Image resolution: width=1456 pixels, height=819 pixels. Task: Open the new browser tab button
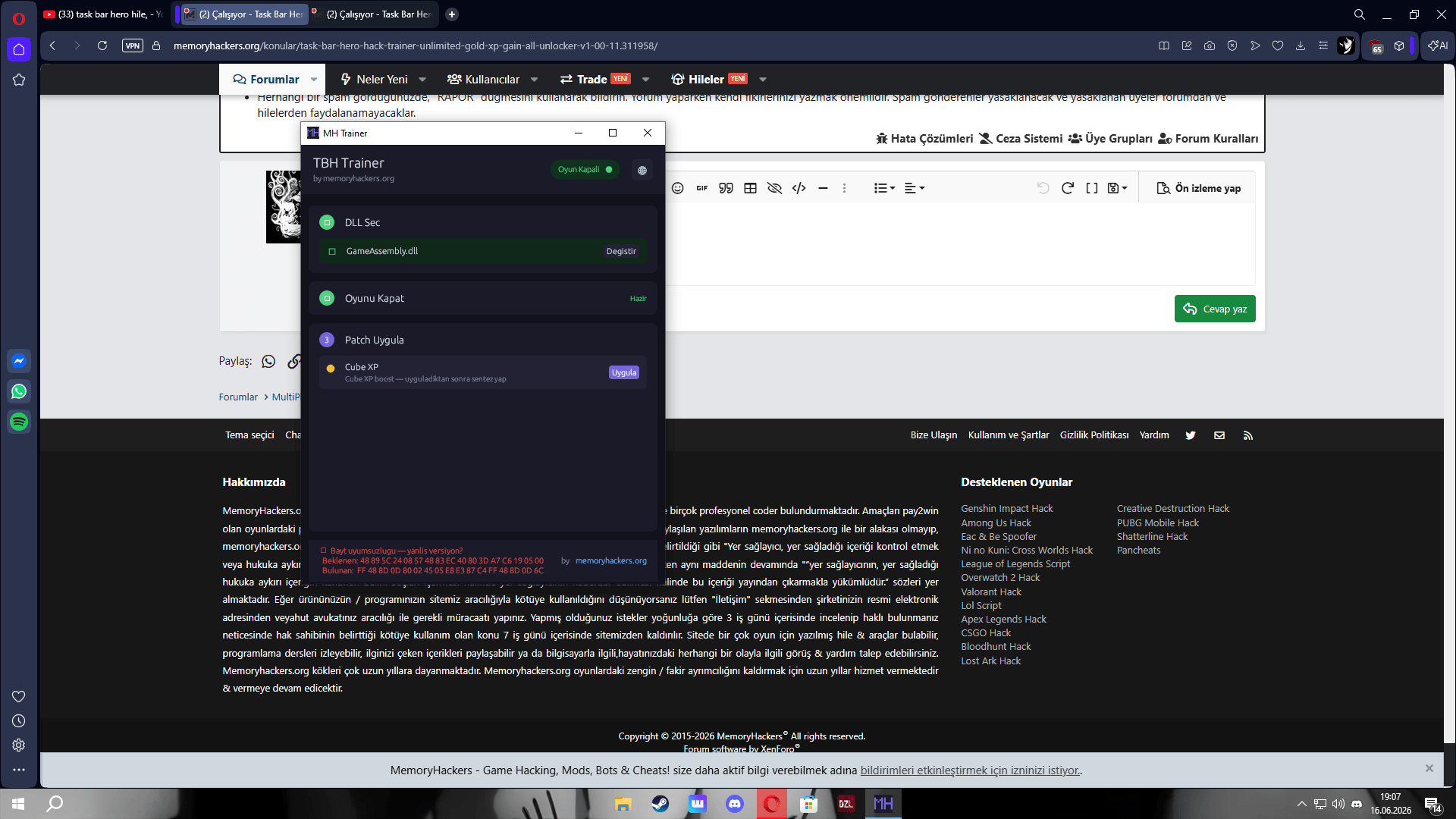[452, 14]
